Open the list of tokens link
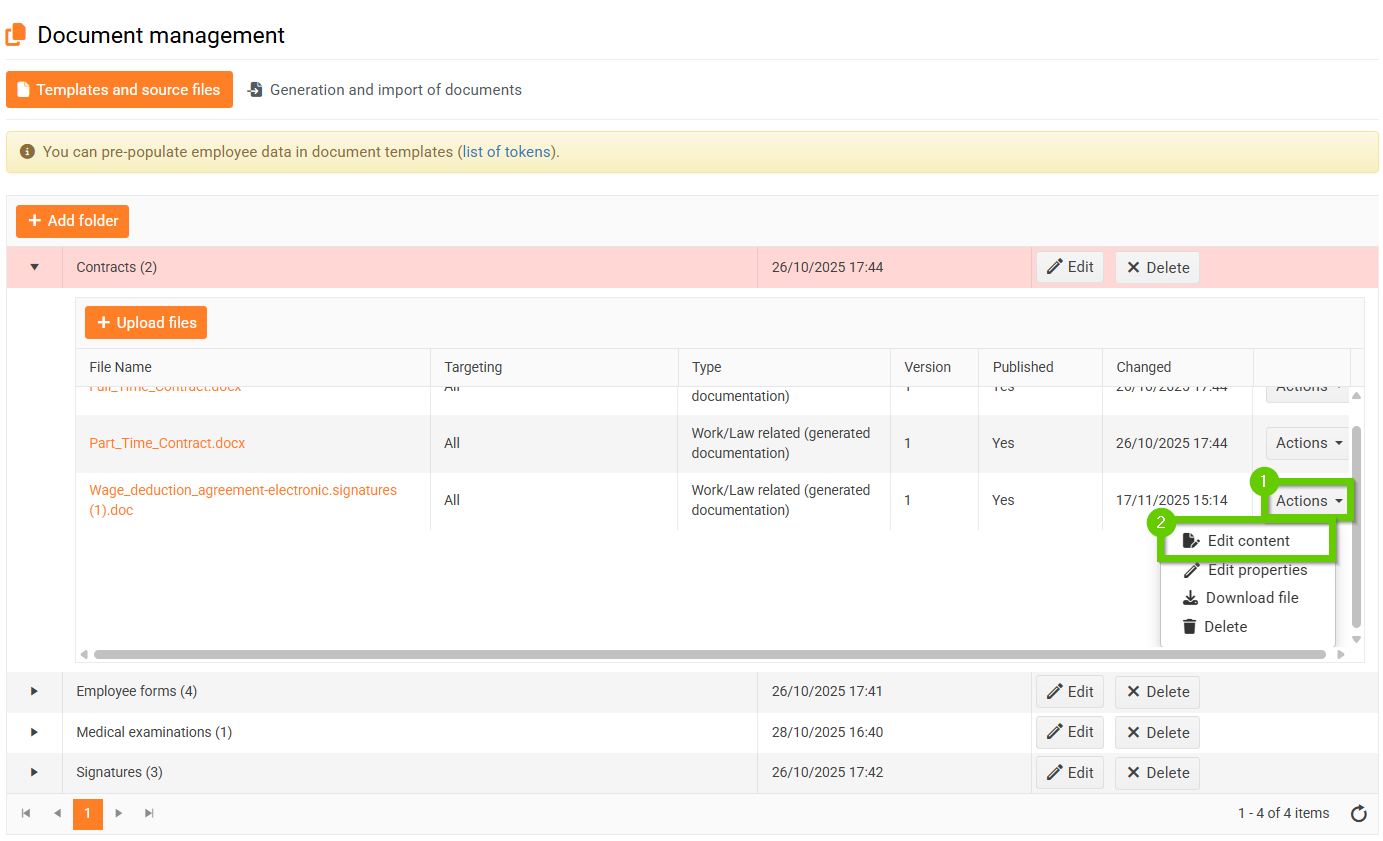 [506, 152]
